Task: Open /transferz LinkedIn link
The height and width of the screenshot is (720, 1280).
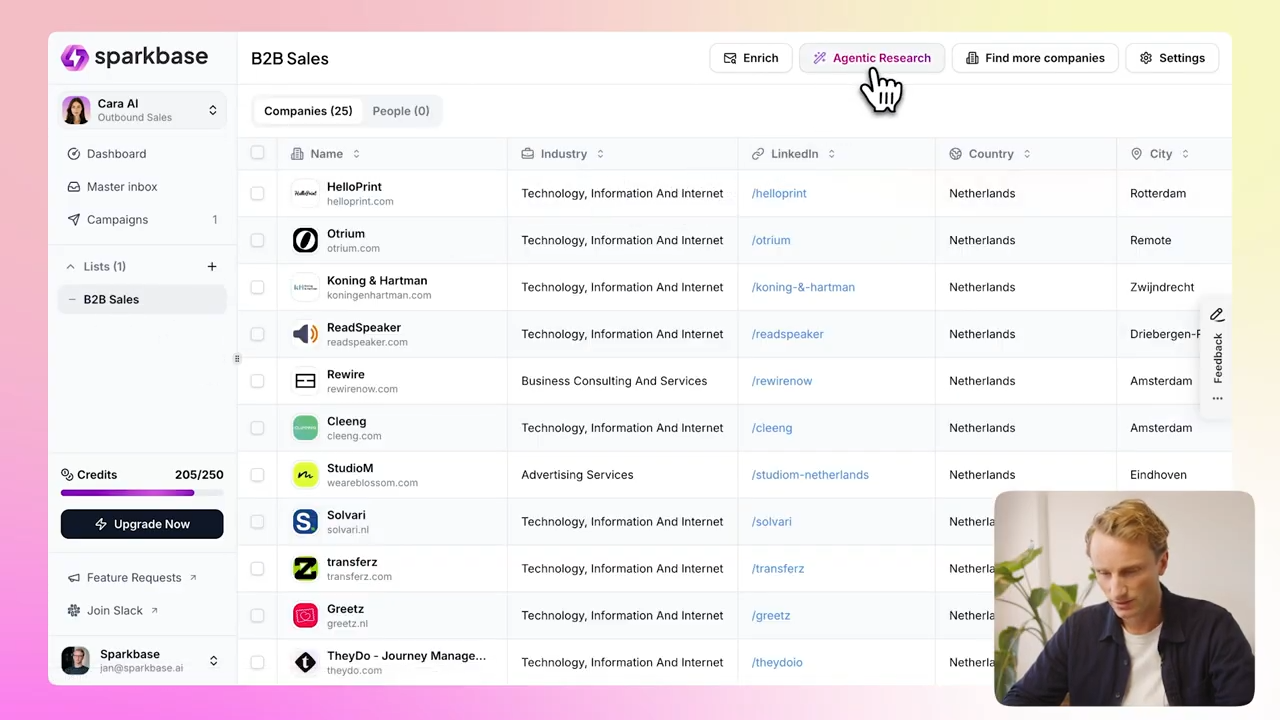Action: (x=778, y=569)
